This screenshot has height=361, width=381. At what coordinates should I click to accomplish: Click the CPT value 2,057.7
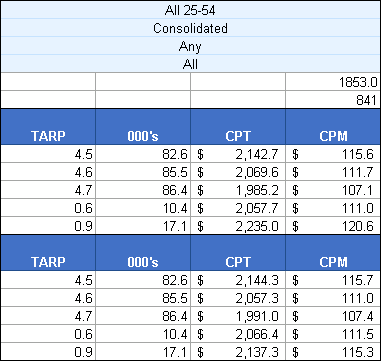[238, 208]
